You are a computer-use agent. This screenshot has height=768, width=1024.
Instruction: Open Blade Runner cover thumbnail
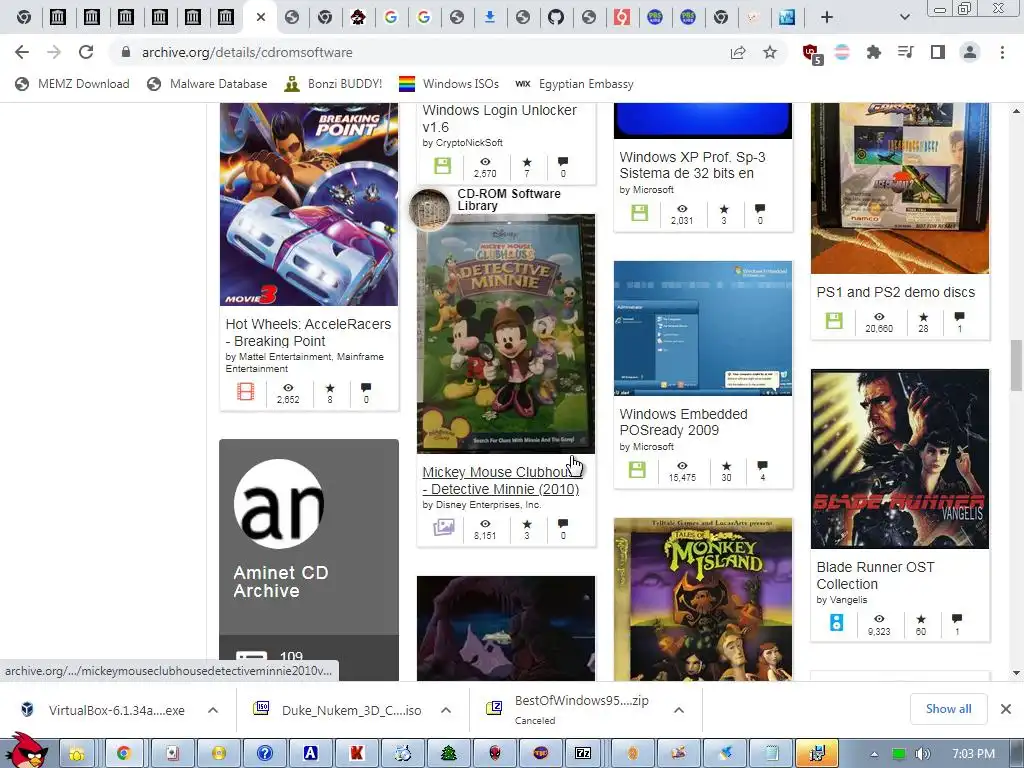point(900,459)
